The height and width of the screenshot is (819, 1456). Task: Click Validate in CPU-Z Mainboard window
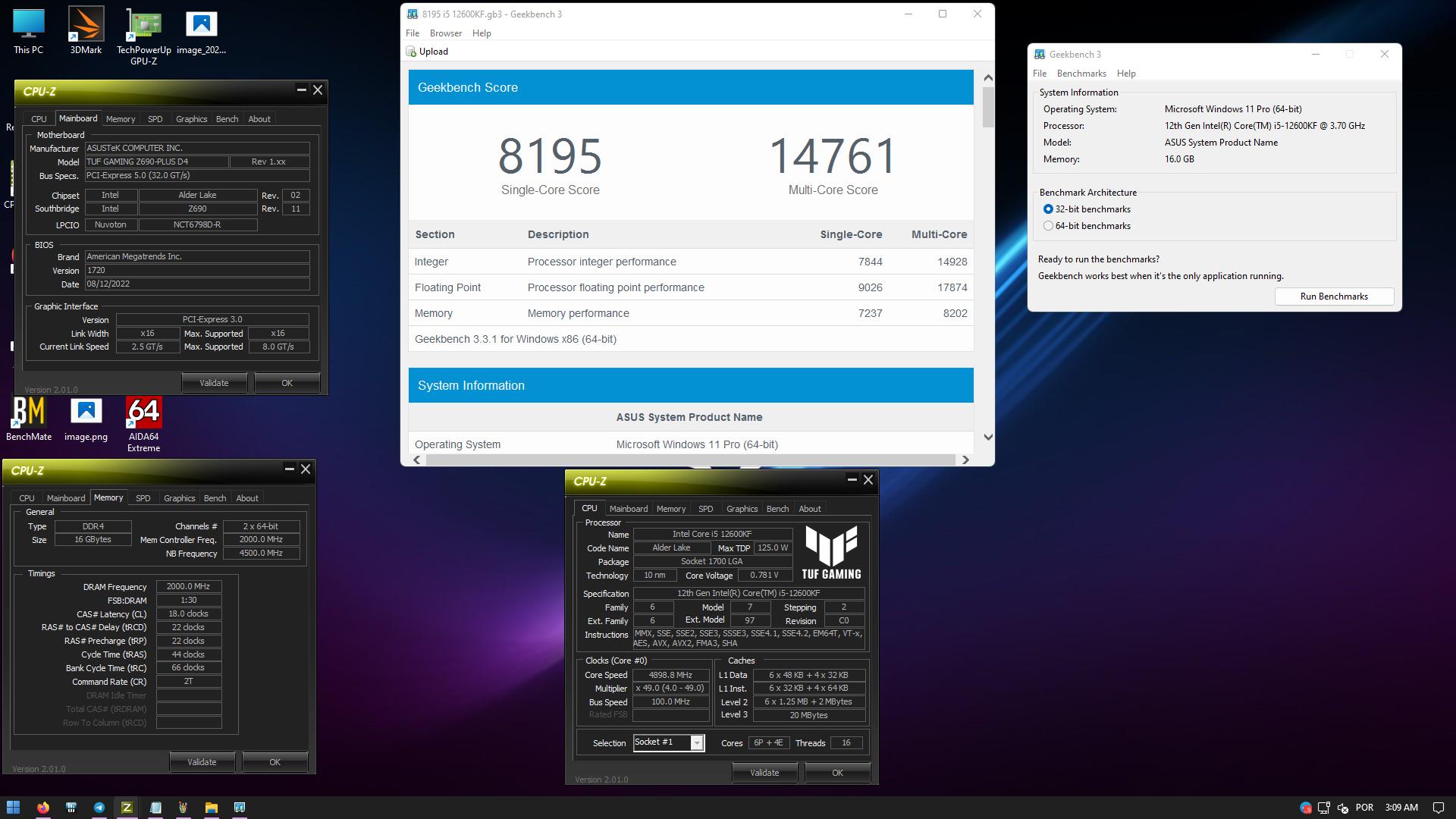[x=214, y=383]
